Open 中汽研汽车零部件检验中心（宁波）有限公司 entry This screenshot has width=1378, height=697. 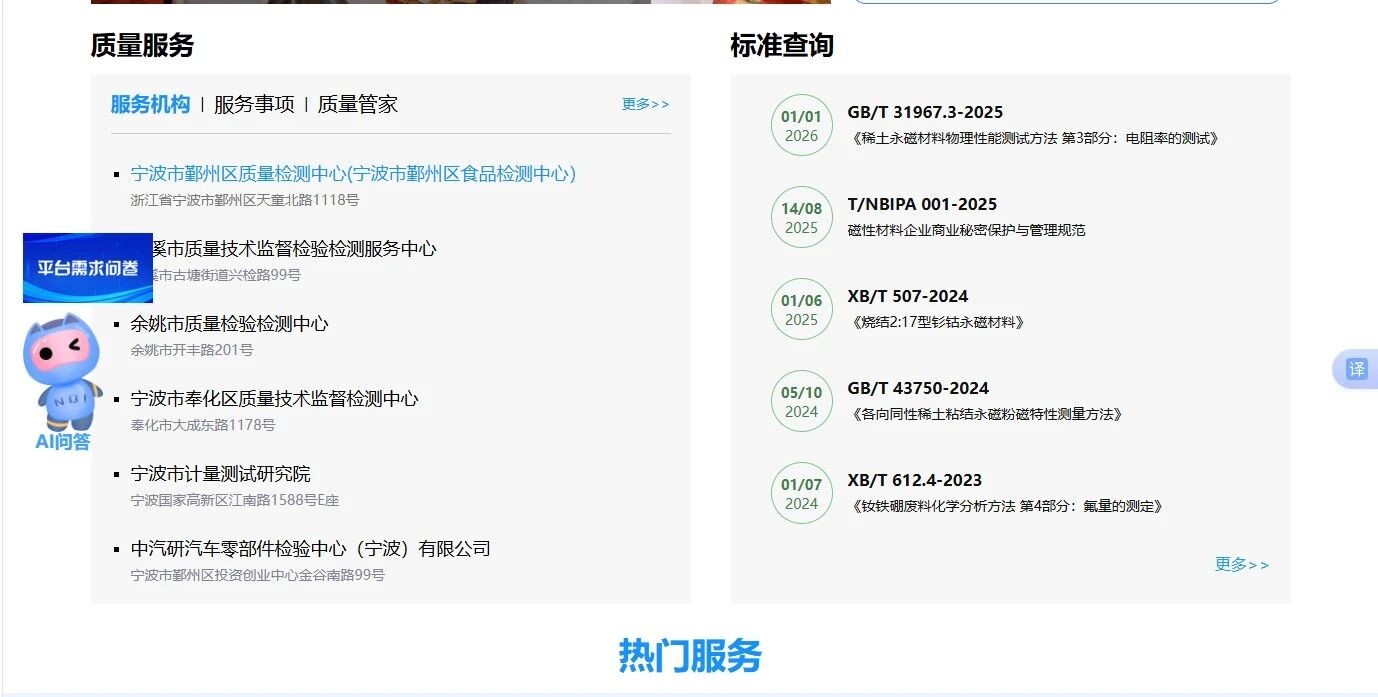pyautogui.click(x=310, y=549)
